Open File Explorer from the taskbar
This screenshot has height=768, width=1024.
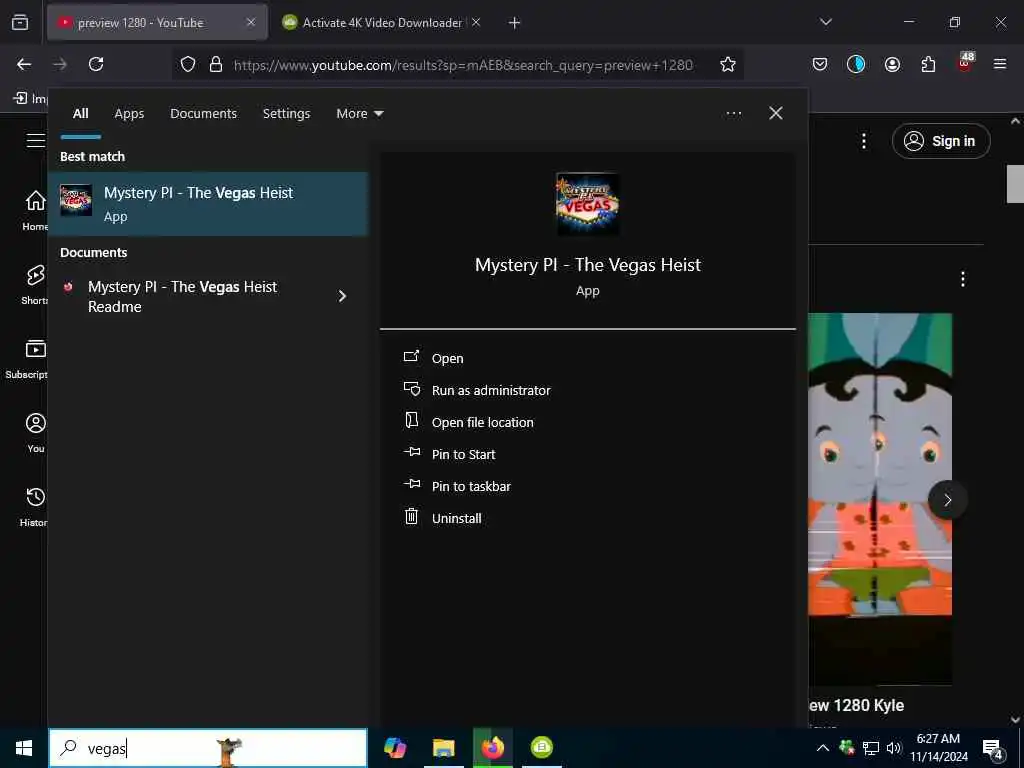pos(443,747)
